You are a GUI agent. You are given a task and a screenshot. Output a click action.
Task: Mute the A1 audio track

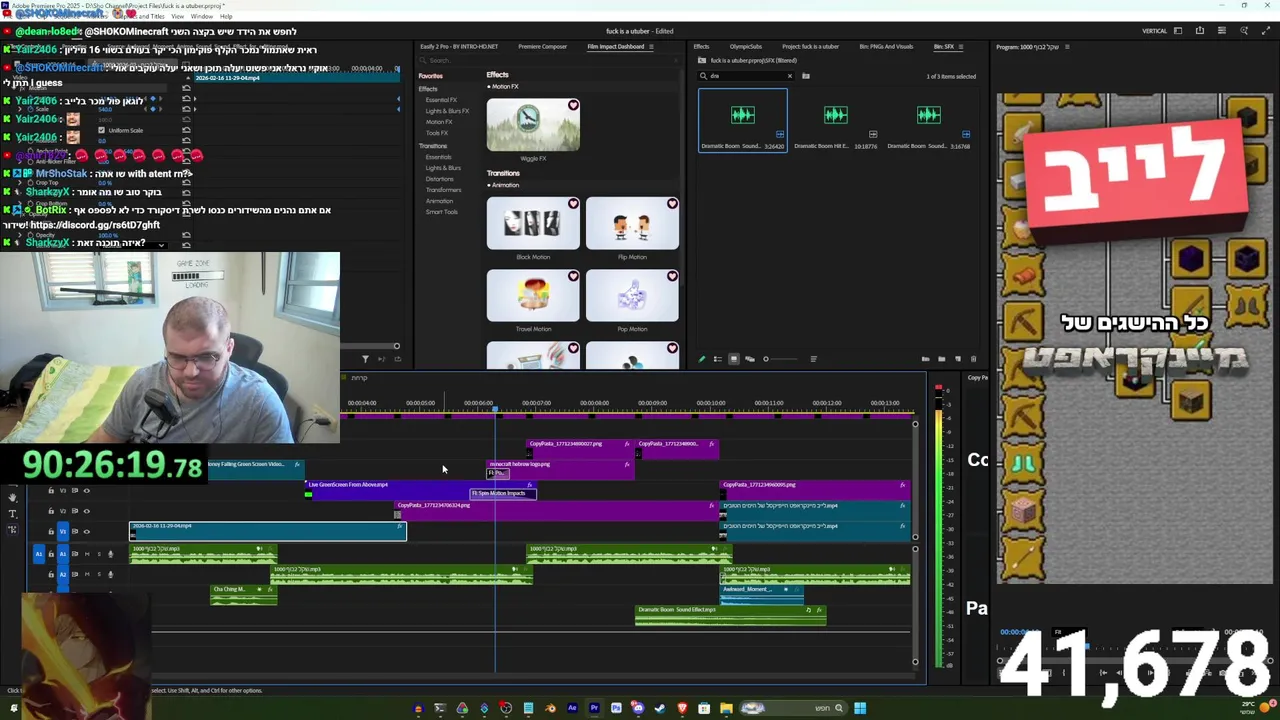pos(87,554)
